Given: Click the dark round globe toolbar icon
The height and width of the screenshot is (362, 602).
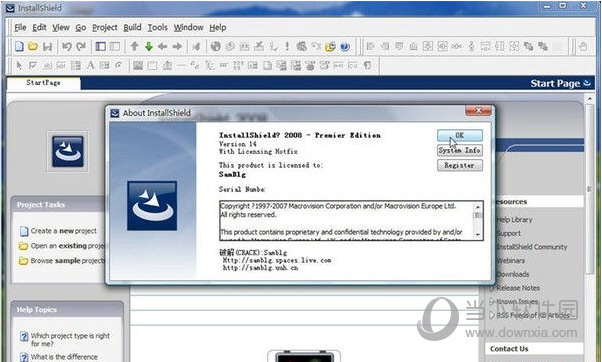Looking at the screenshot, I should point(215,47).
